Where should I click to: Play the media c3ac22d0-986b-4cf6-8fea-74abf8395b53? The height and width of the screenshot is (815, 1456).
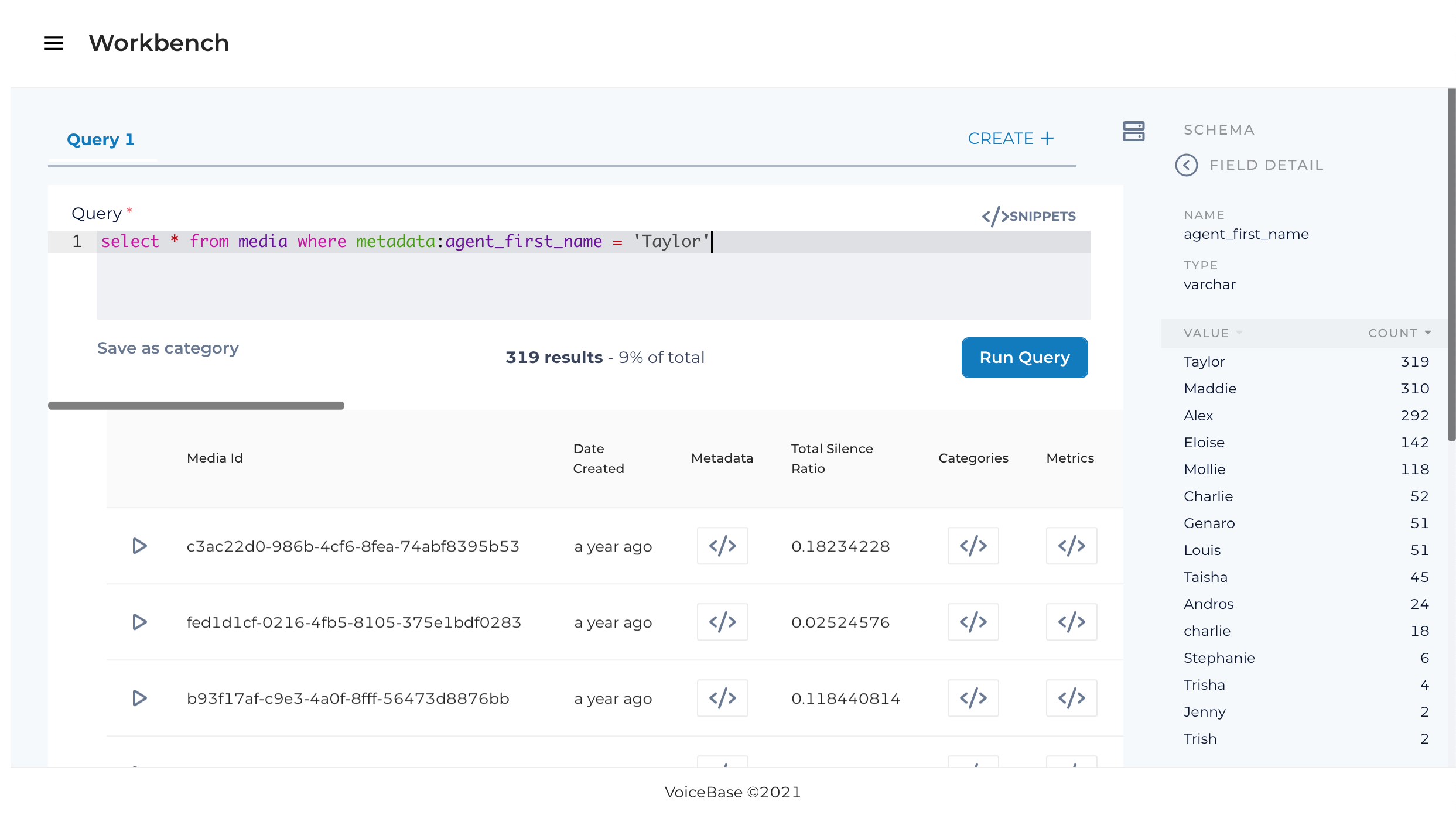[x=139, y=546]
